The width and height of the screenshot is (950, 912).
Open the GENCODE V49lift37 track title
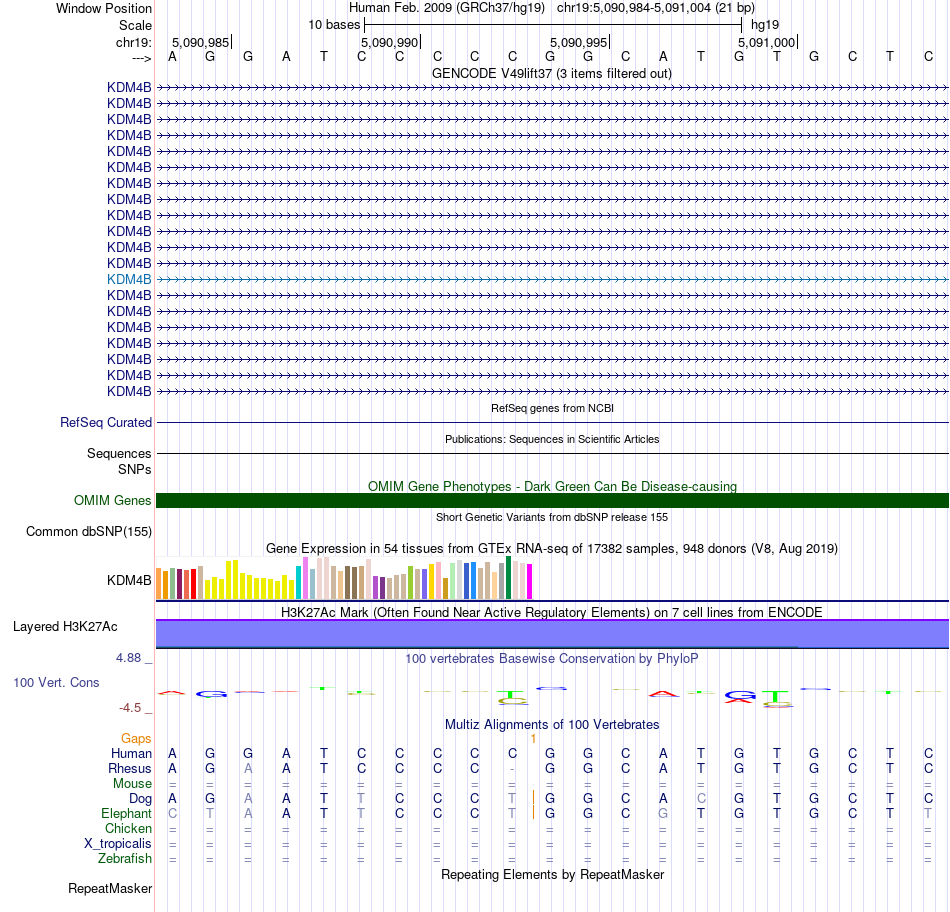point(552,73)
